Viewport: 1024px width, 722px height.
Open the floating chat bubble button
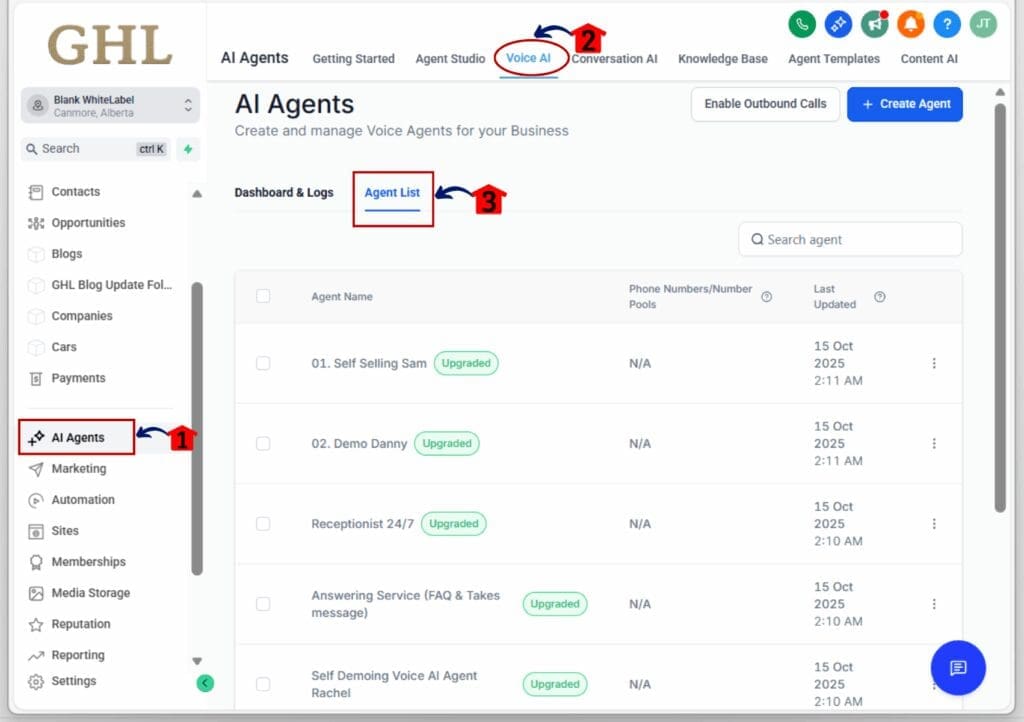(x=957, y=668)
